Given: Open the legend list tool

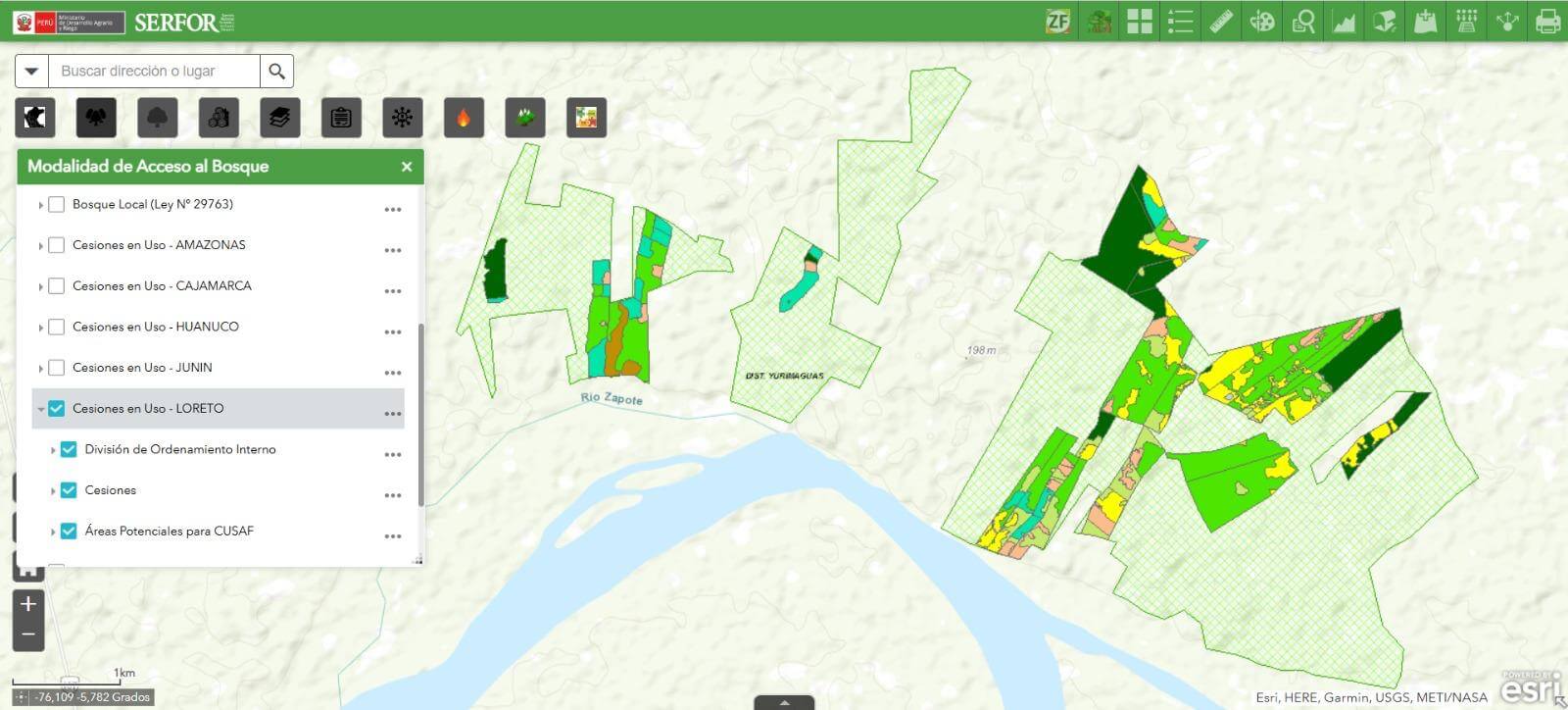Looking at the screenshot, I should tap(1180, 21).
